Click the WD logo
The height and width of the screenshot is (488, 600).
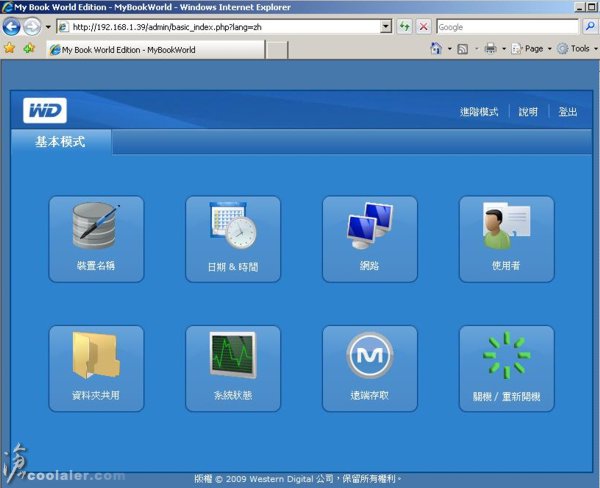click(x=45, y=111)
